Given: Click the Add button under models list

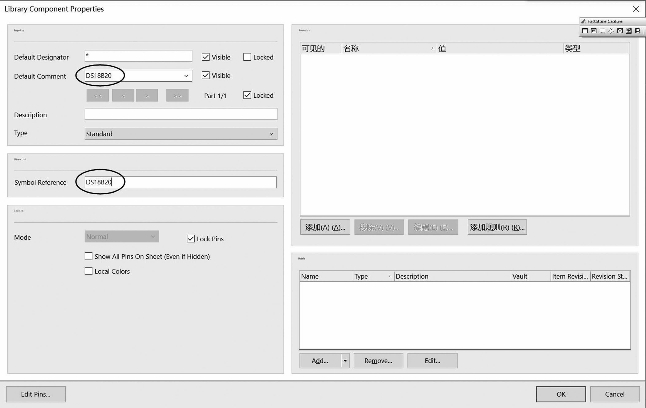Looking at the screenshot, I should pos(320,361).
